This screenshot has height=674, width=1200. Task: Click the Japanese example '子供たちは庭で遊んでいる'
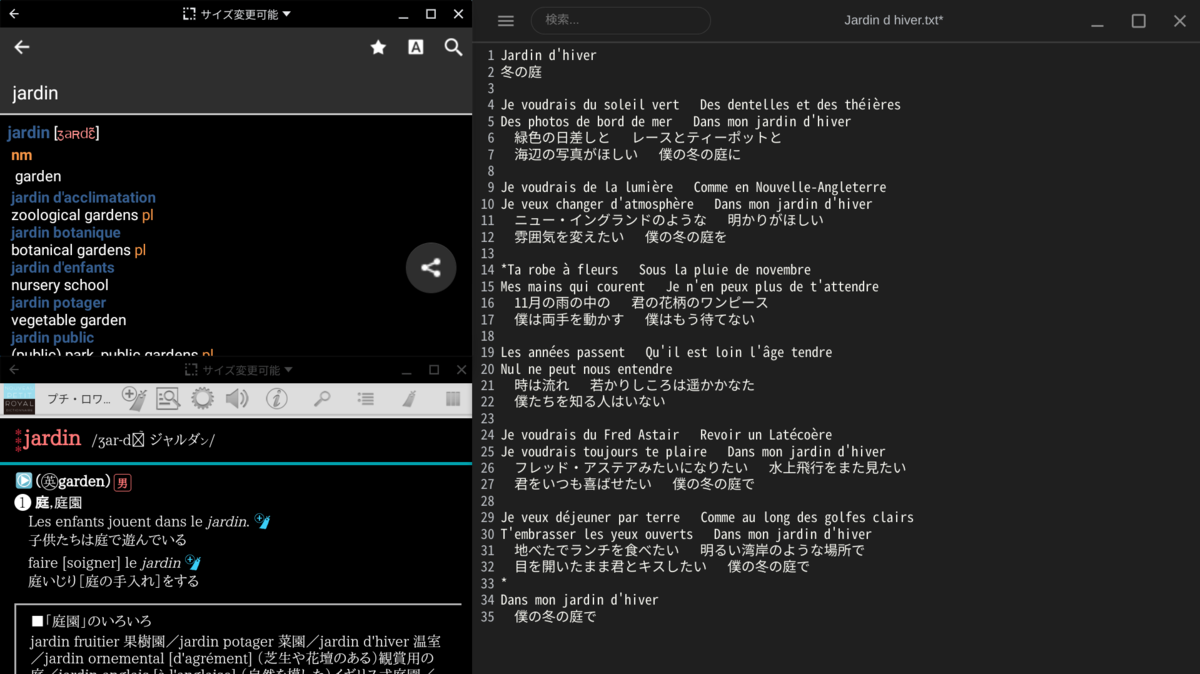tap(107, 540)
